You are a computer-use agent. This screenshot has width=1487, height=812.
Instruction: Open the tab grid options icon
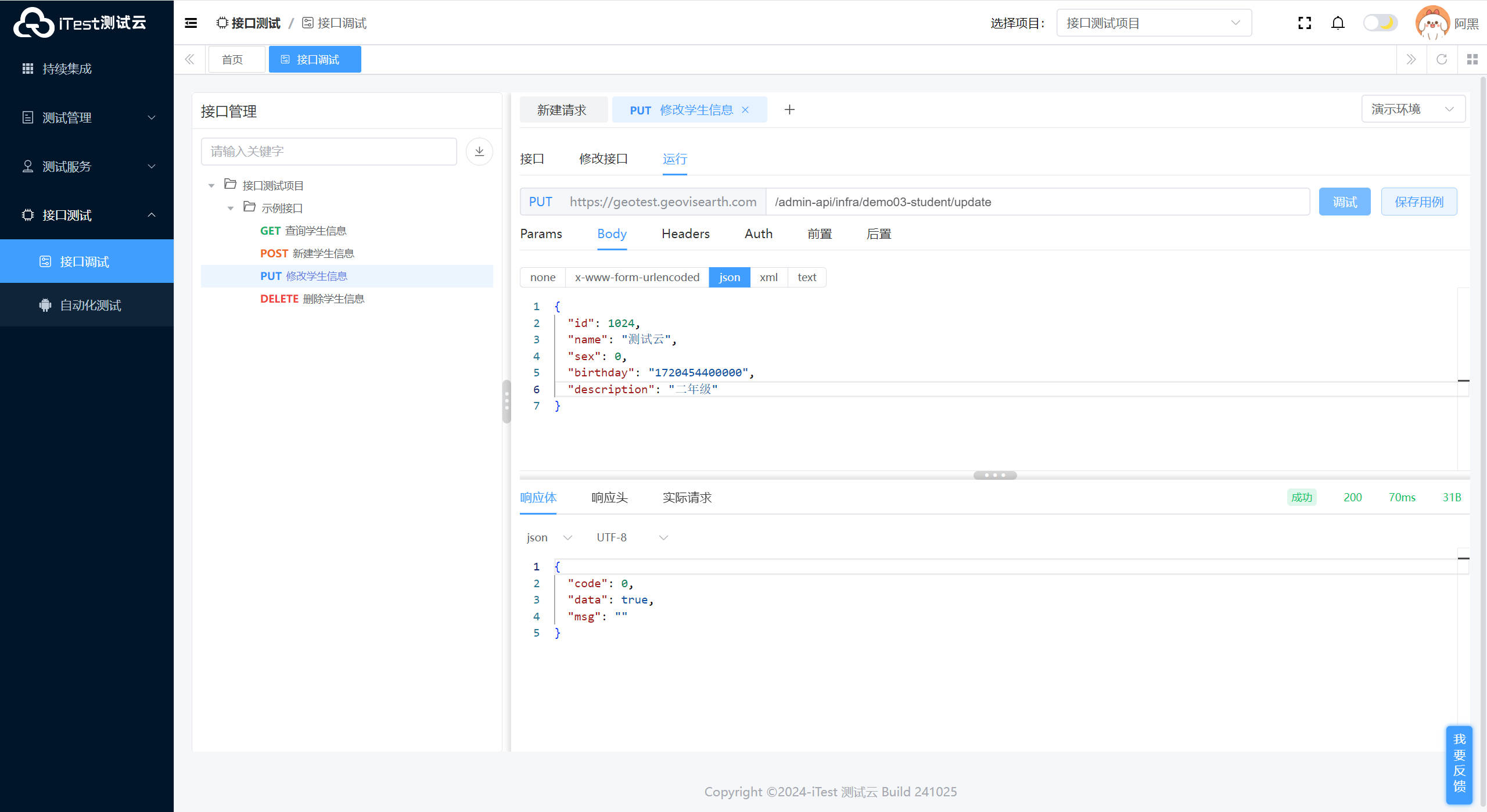coord(1472,59)
